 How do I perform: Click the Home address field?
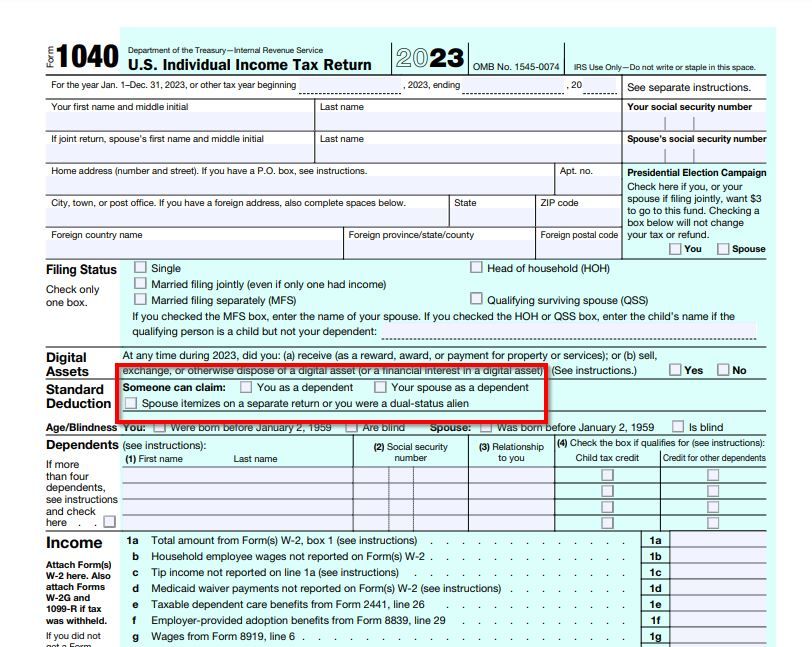coord(300,185)
